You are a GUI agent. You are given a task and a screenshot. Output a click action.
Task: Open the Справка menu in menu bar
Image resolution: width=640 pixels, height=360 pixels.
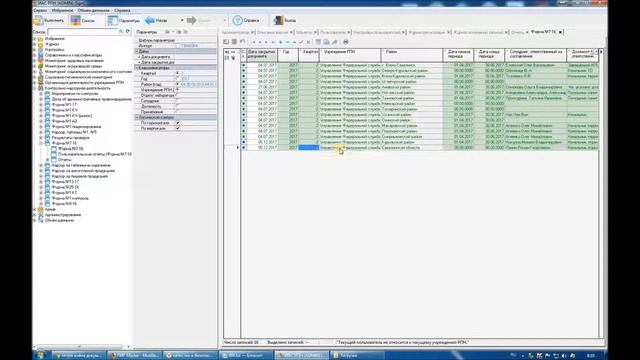pos(122,10)
